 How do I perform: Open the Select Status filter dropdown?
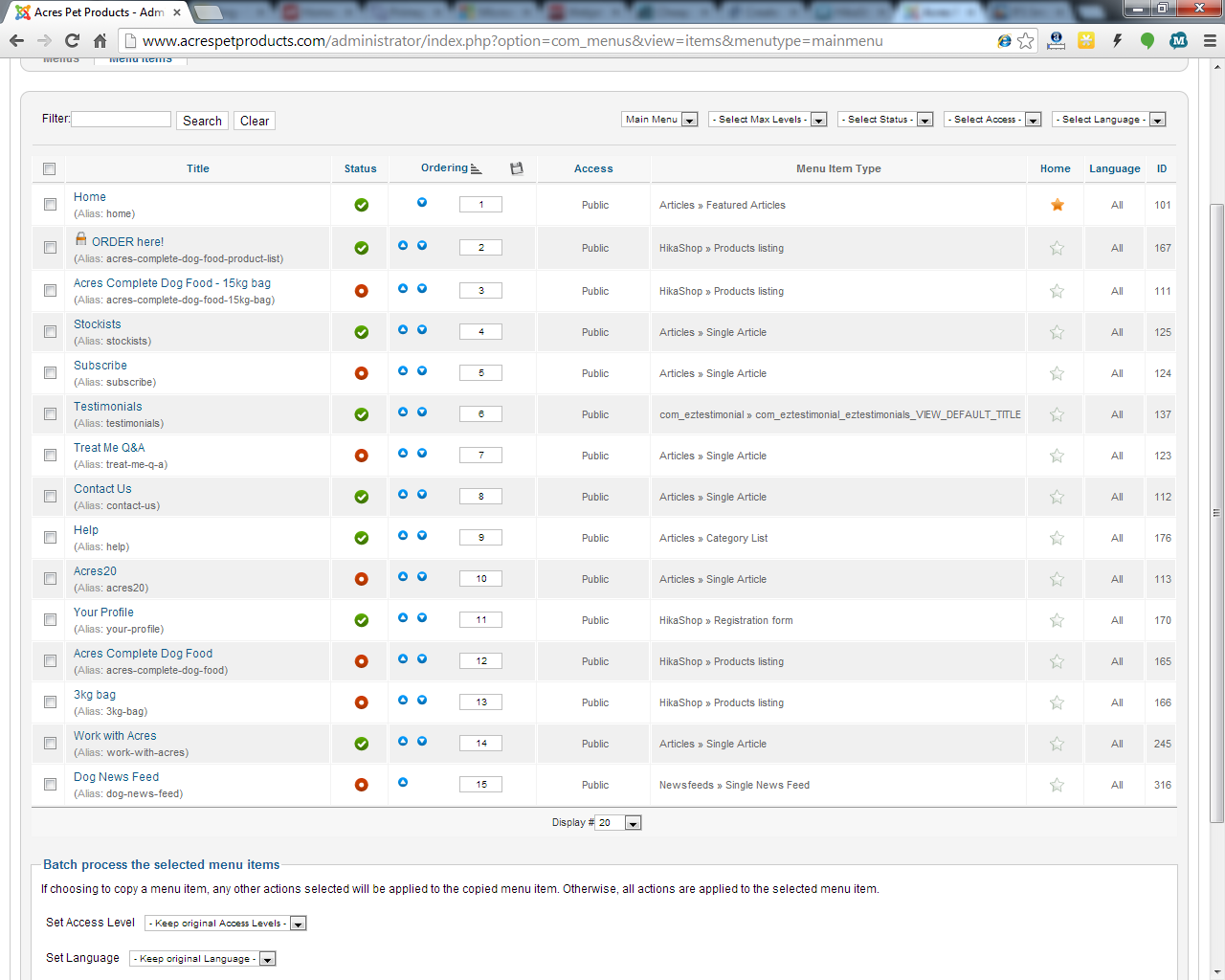885,120
